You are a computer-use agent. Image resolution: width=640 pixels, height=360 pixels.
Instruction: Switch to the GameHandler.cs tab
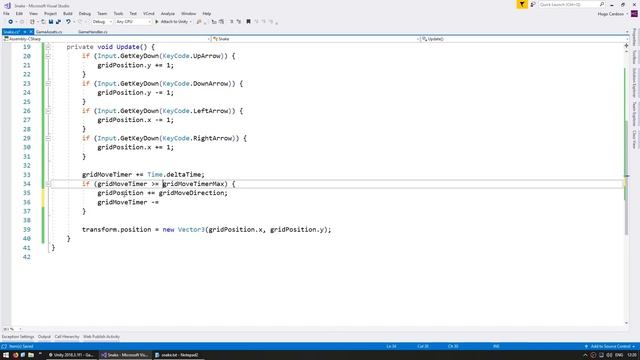[x=93, y=32]
